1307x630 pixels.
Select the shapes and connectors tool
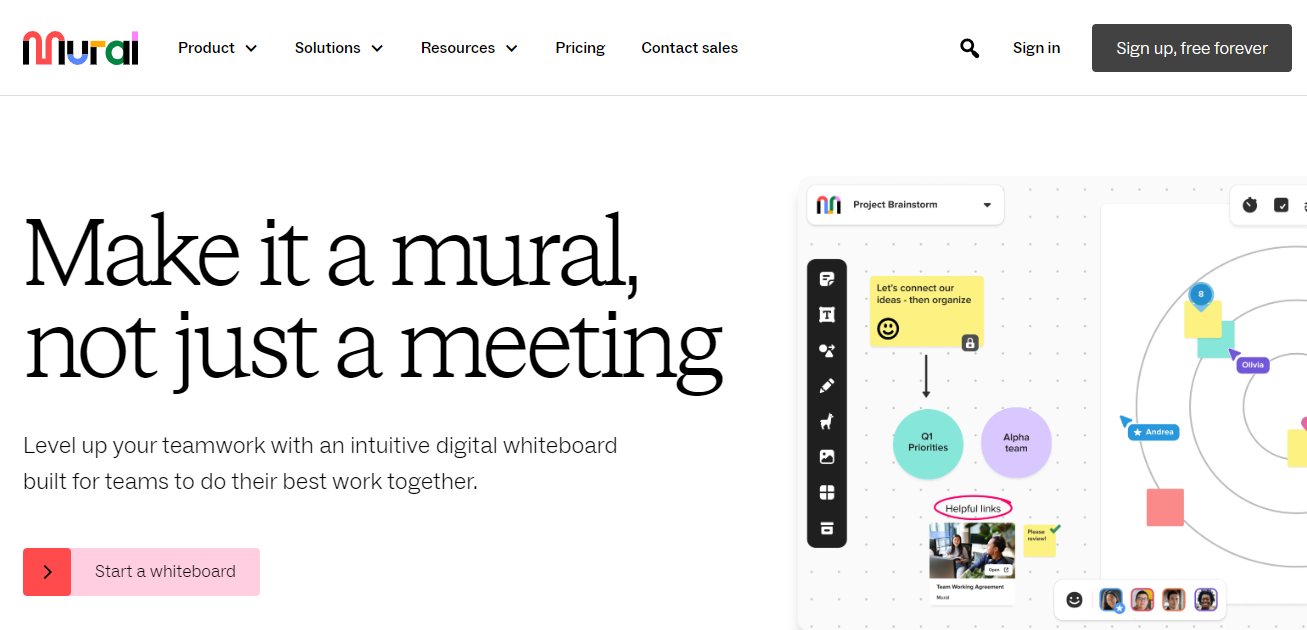click(827, 351)
